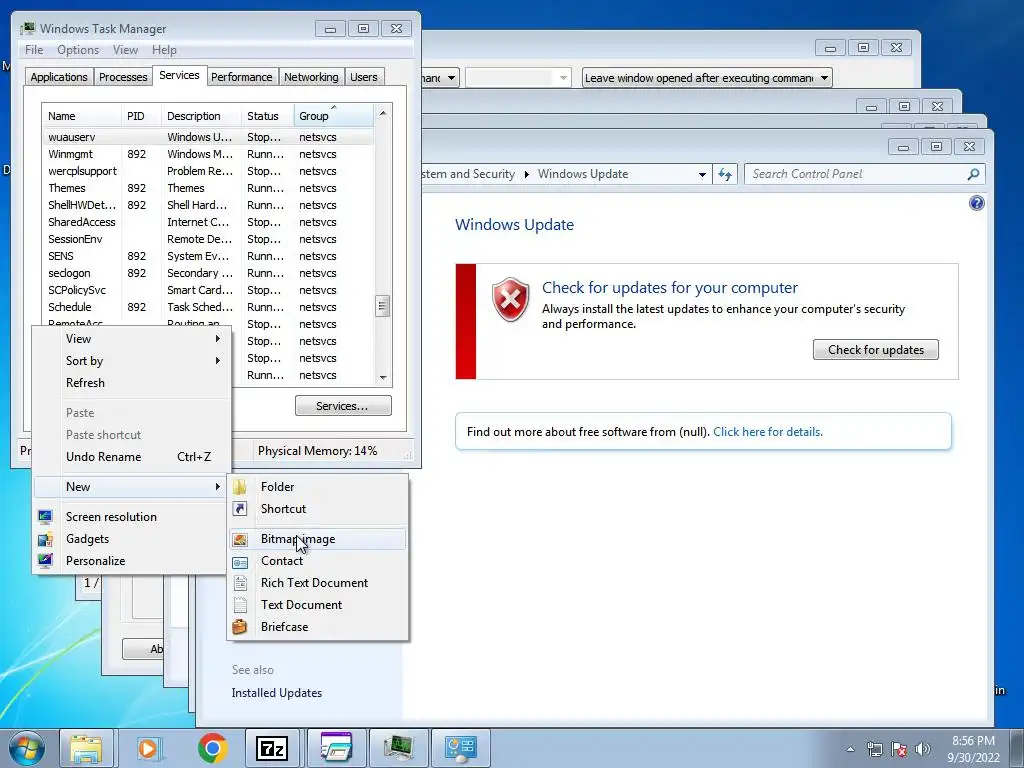Launch Windows Media Player from the taskbar
The height and width of the screenshot is (768, 1024).
tap(148, 748)
